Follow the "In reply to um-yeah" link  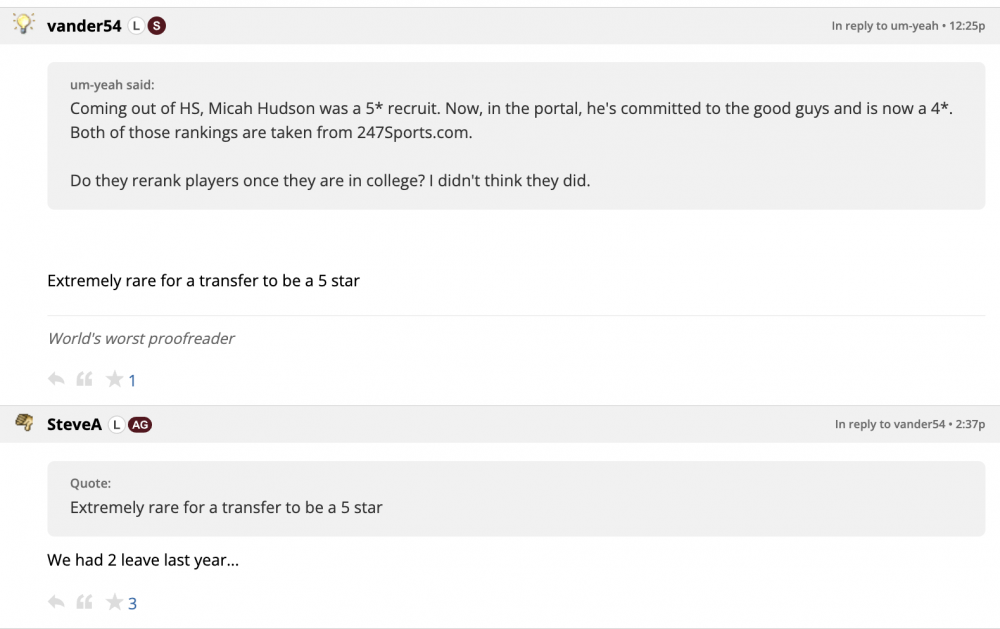click(883, 26)
